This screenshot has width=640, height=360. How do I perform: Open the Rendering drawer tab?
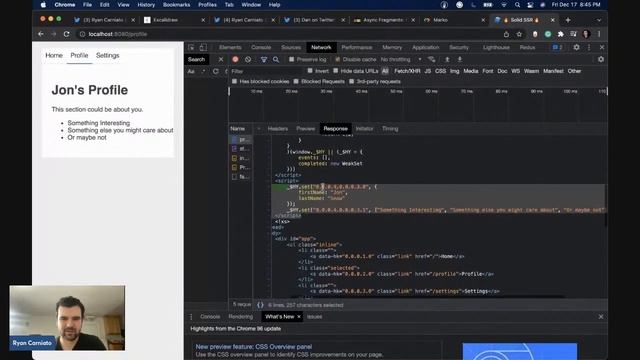241,317
